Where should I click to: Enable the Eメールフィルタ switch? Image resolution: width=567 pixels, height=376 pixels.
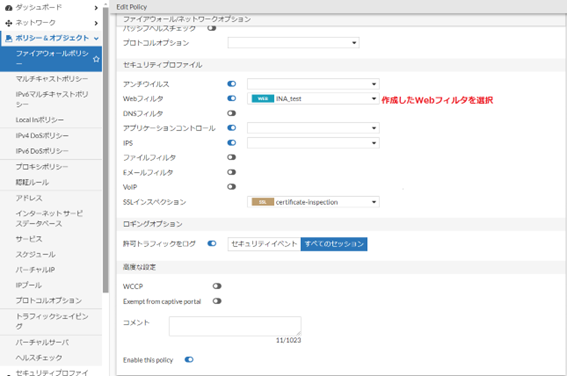231,172
